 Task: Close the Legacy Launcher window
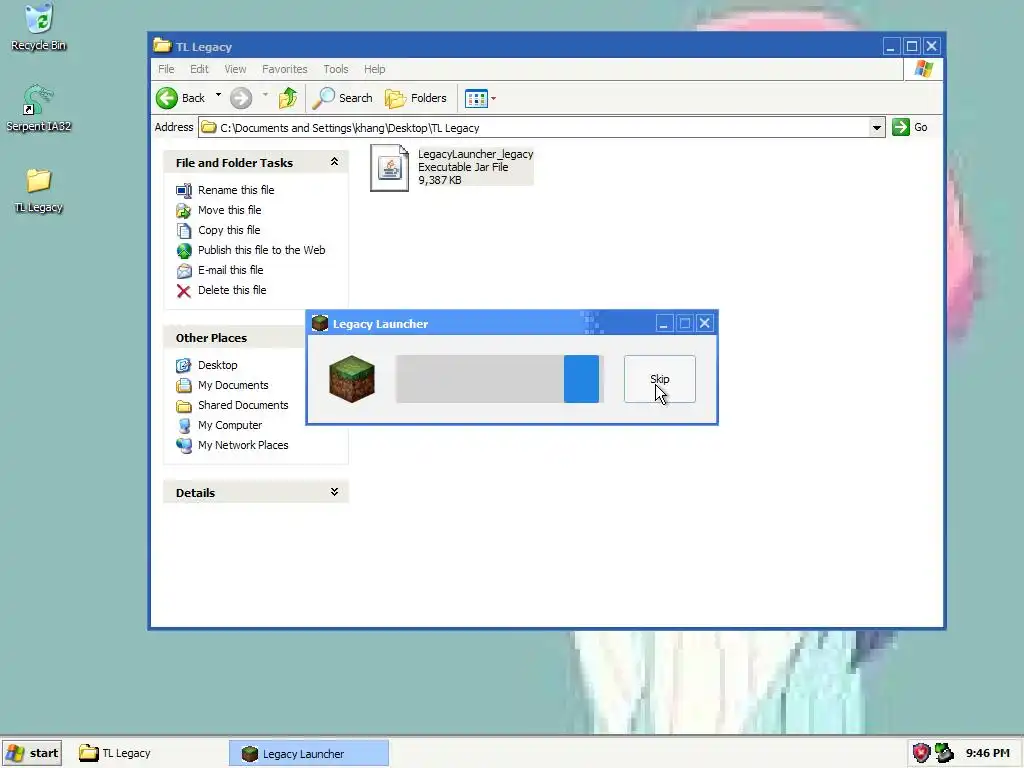705,323
